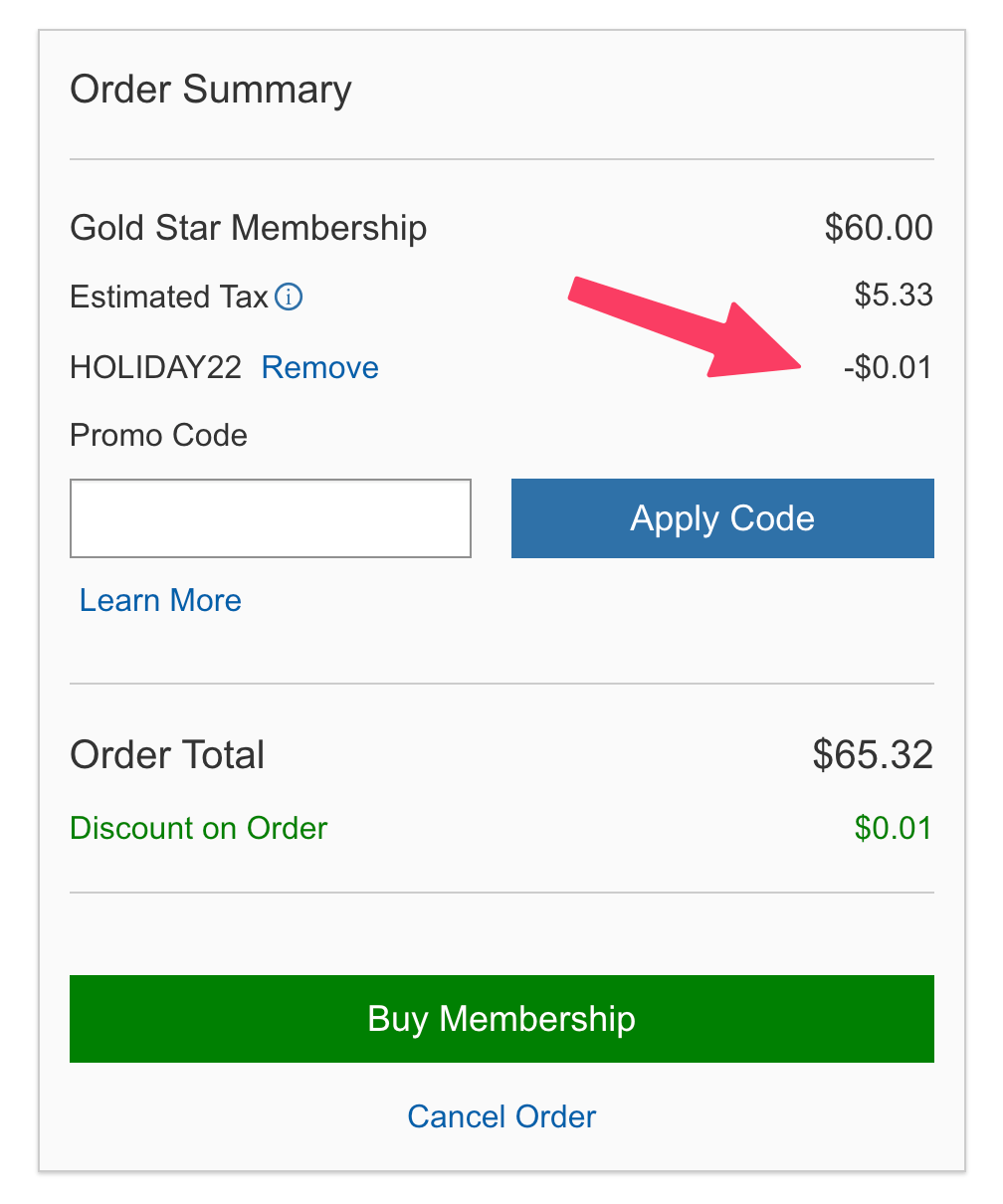Image resolution: width=1003 pixels, height=1204 pixels.
Task: Focus the Promo Code input field
Action: click(270, 518)
